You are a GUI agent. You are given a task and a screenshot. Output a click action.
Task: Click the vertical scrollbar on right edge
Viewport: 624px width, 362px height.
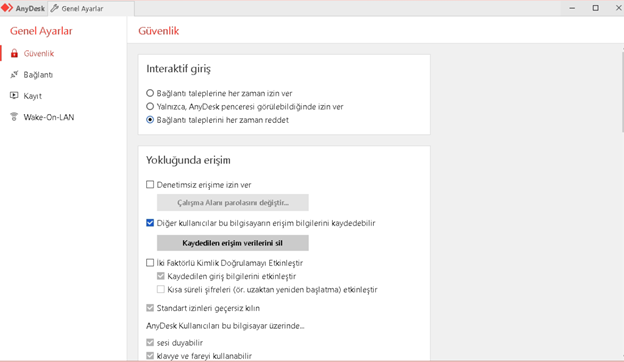pyautogui.click(x=622, y=91)
